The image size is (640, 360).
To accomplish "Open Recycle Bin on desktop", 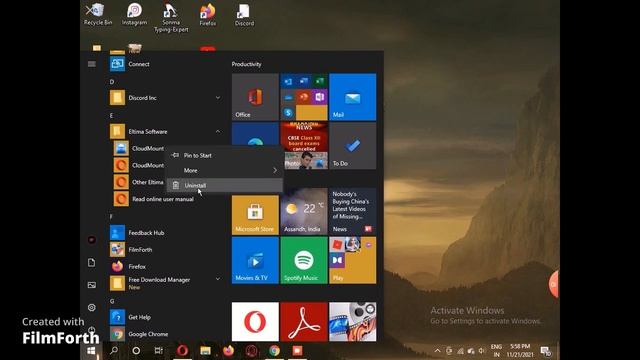I will click(x=98, y=14).
